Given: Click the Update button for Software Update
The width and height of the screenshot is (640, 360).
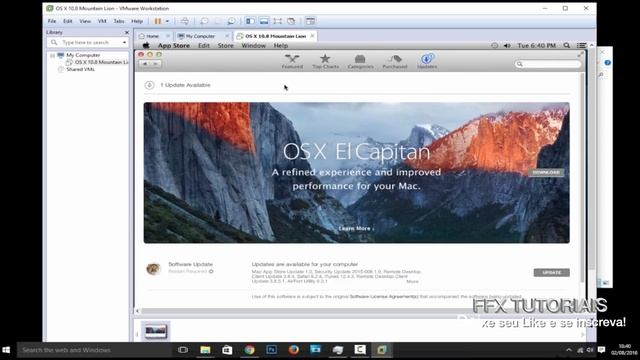Looking at the screenshot, I should 551,272.
